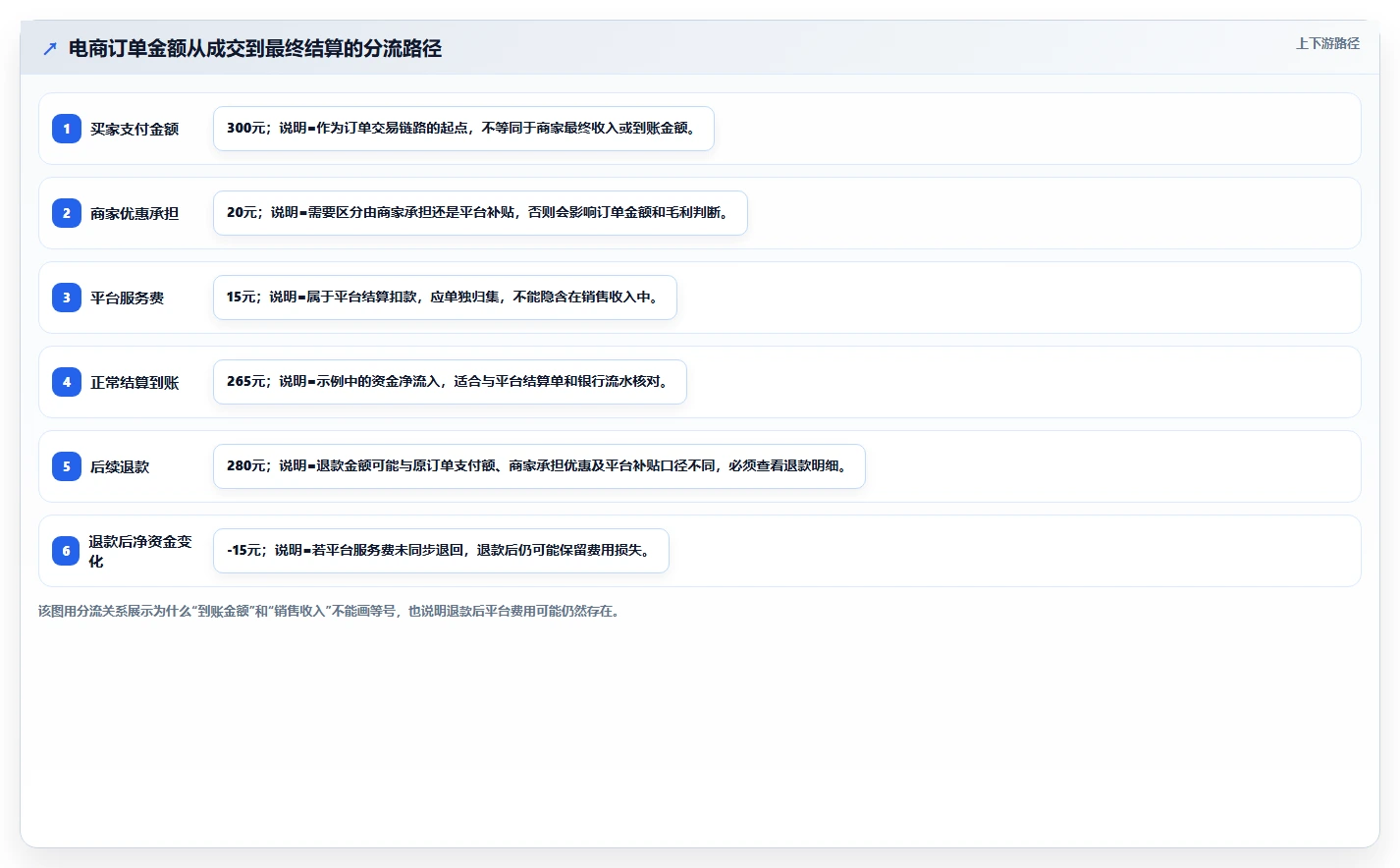Click the 20元 description box
Viewport: 1400px width, 868px height.
(480, 213)
